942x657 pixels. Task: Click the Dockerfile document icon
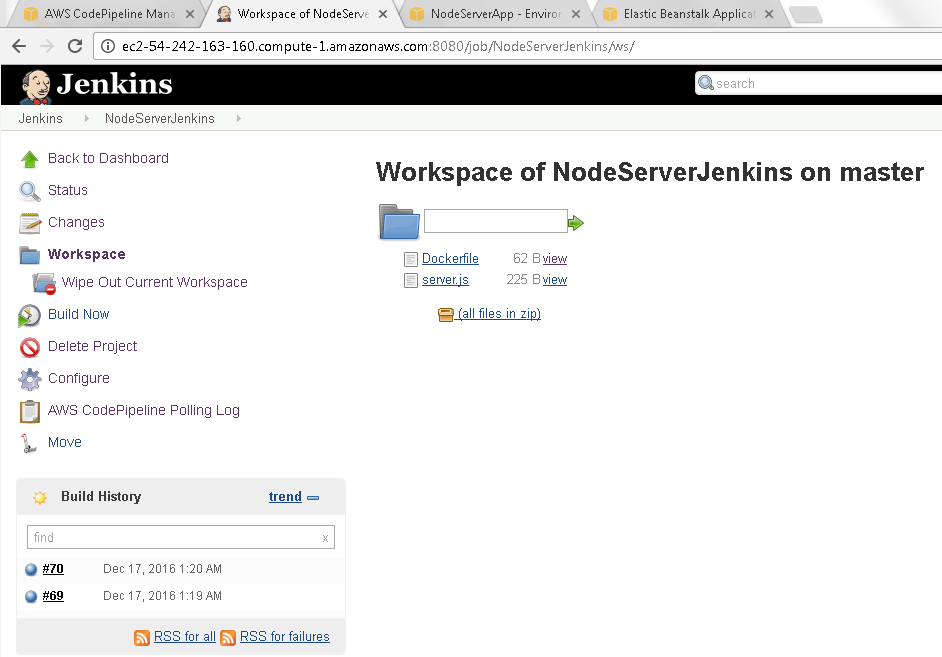[411, 259]
